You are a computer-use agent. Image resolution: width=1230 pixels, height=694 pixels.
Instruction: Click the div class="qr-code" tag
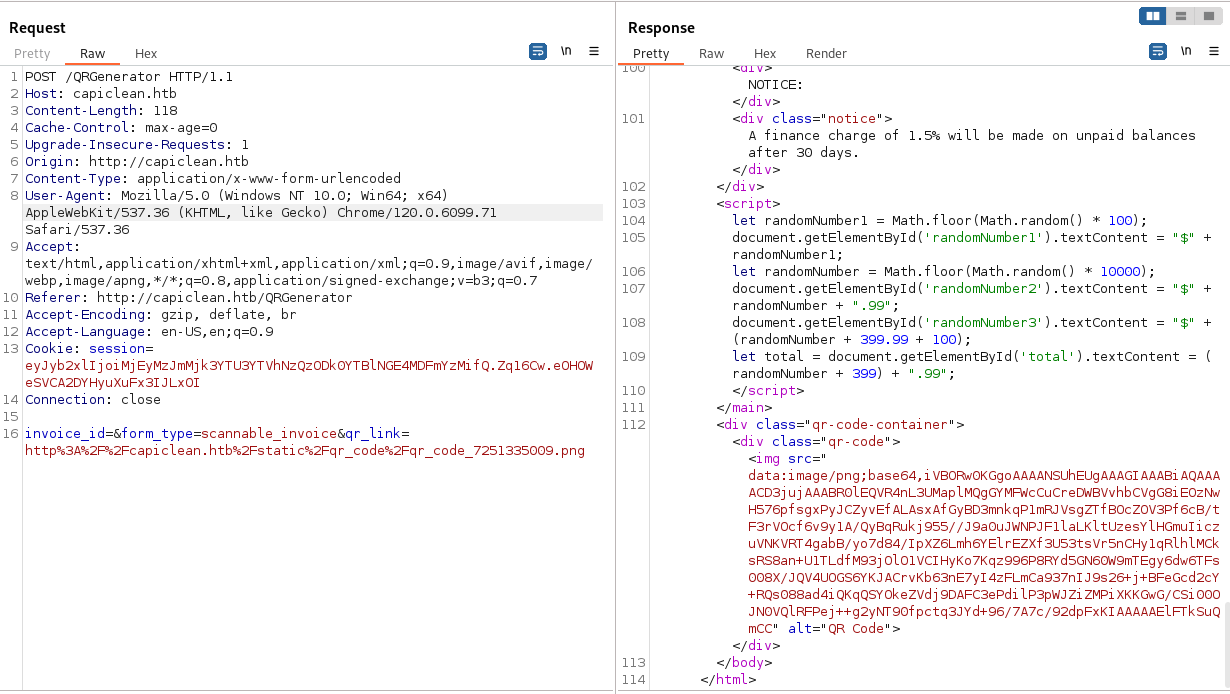816,442
